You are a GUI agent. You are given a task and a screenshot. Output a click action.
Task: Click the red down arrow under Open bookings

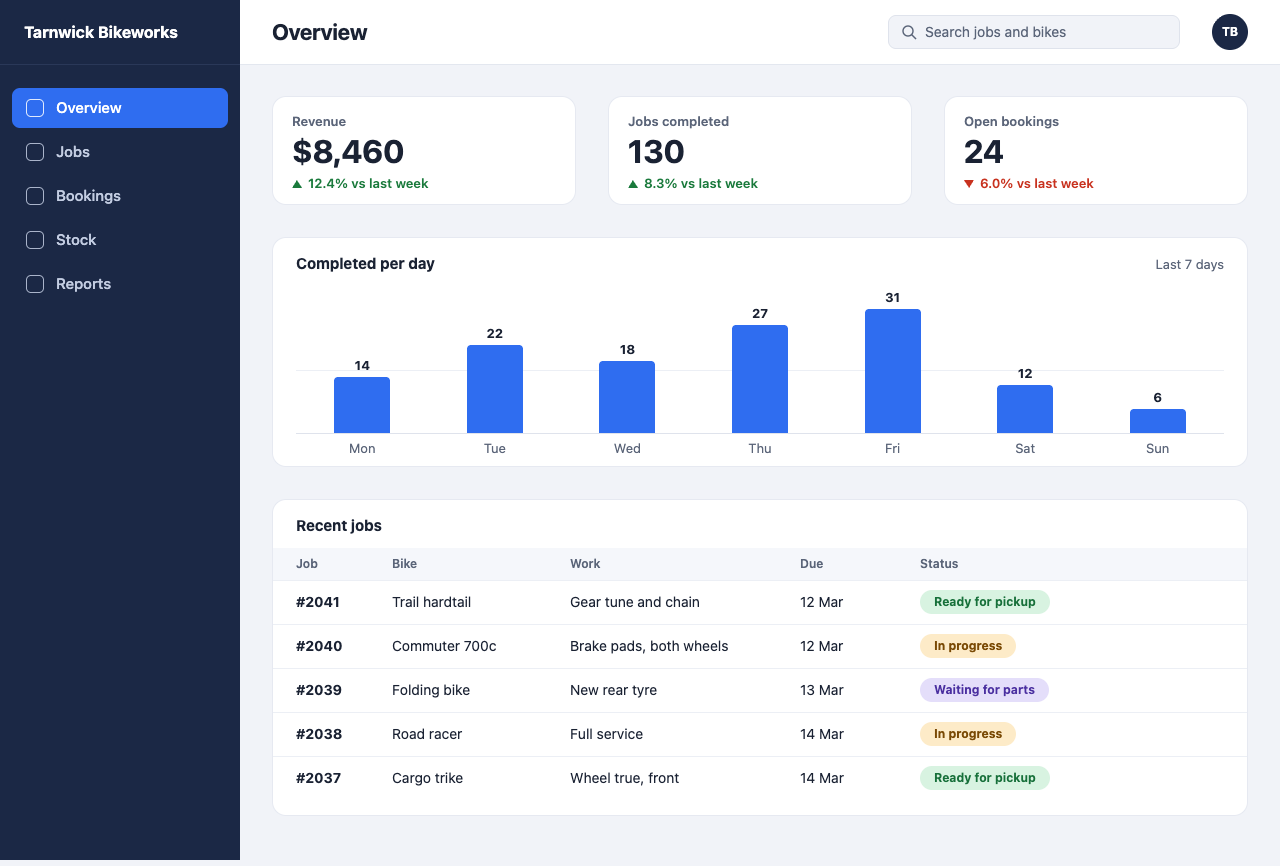pyautogui.click(x=969, y=184)
